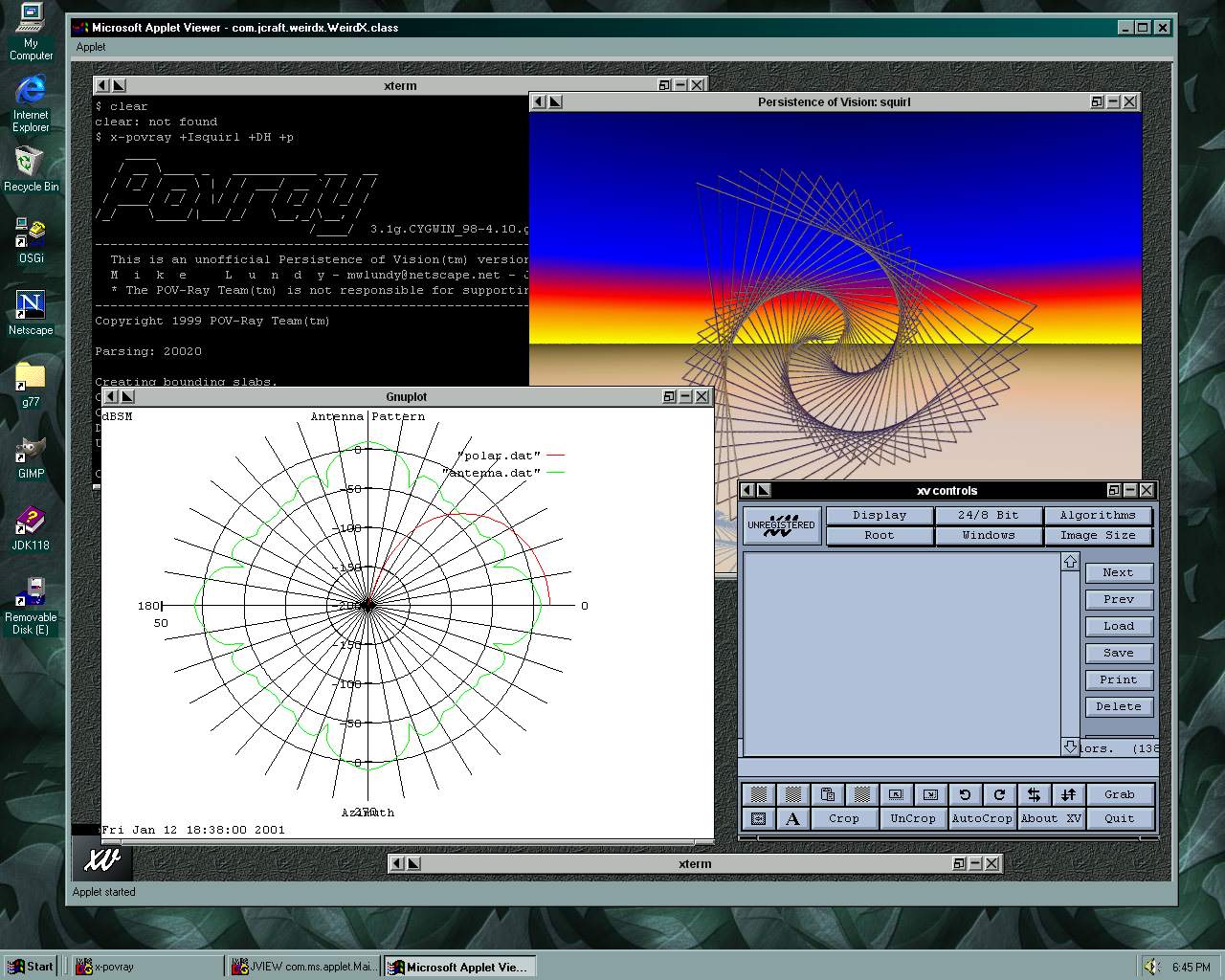Click the xv file list scroll-down arrow
This screenshot has width=1225, height=980.
[x=1070, y=746]
